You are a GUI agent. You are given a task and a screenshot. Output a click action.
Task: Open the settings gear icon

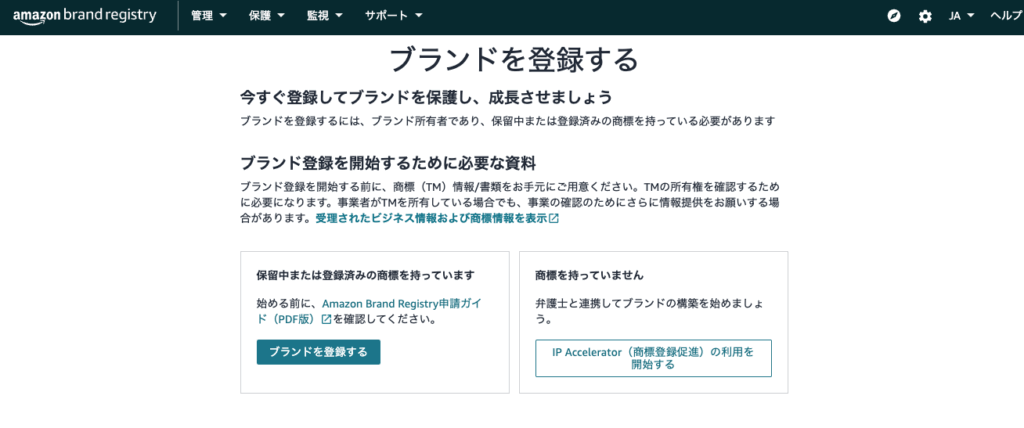click(925, 16)
